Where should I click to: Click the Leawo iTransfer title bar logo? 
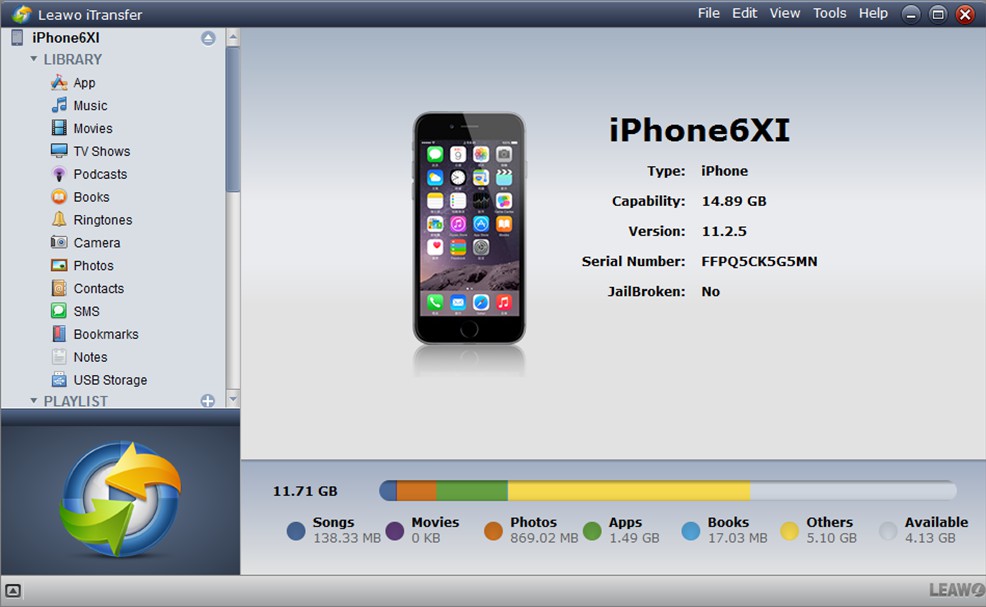pos(21,14)
